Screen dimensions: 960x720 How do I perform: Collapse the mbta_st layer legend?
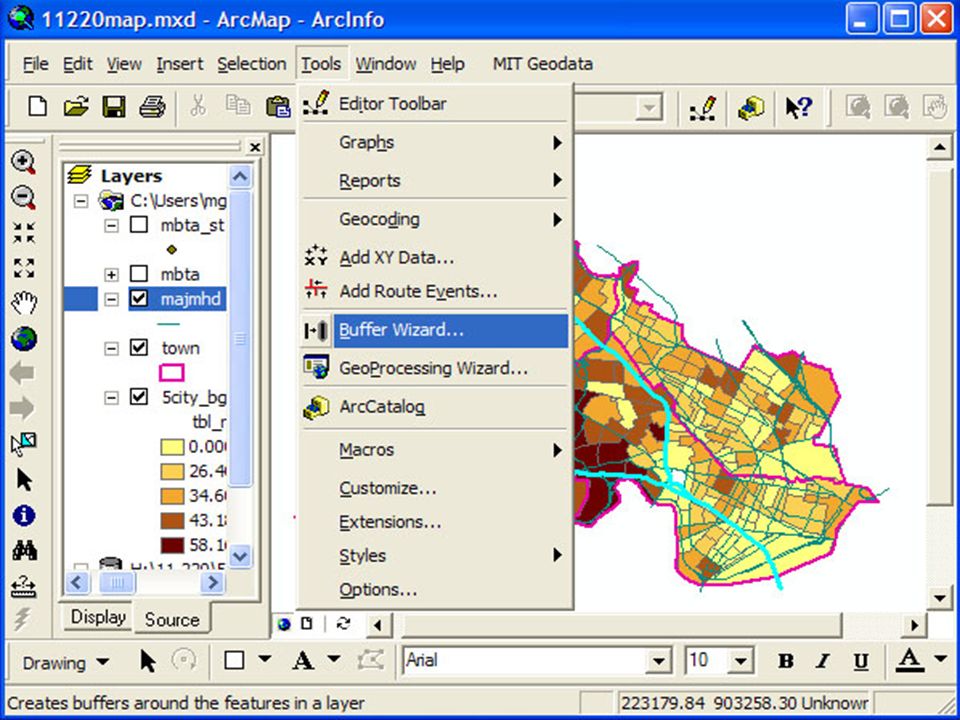coord(111,225)
